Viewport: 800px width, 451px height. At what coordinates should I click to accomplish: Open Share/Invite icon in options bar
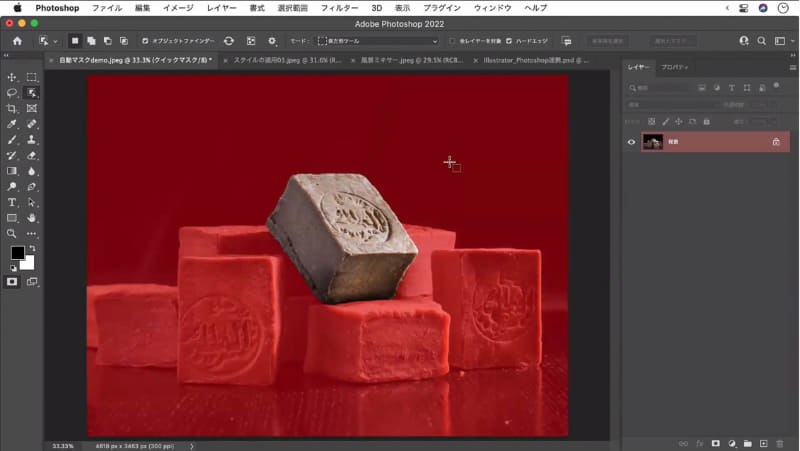tap(744, 41)
